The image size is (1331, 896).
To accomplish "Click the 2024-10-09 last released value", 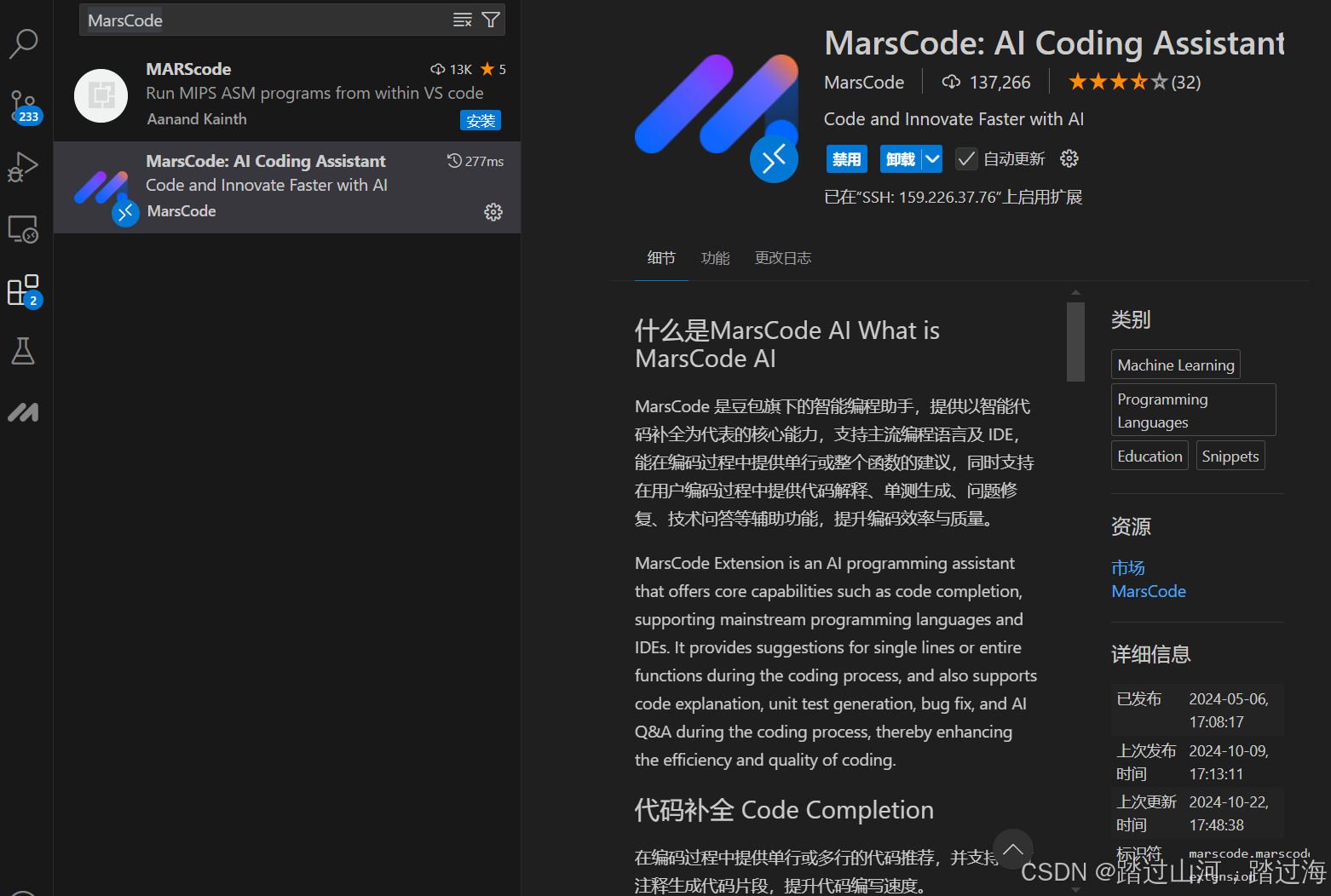I will (1229, 762).
